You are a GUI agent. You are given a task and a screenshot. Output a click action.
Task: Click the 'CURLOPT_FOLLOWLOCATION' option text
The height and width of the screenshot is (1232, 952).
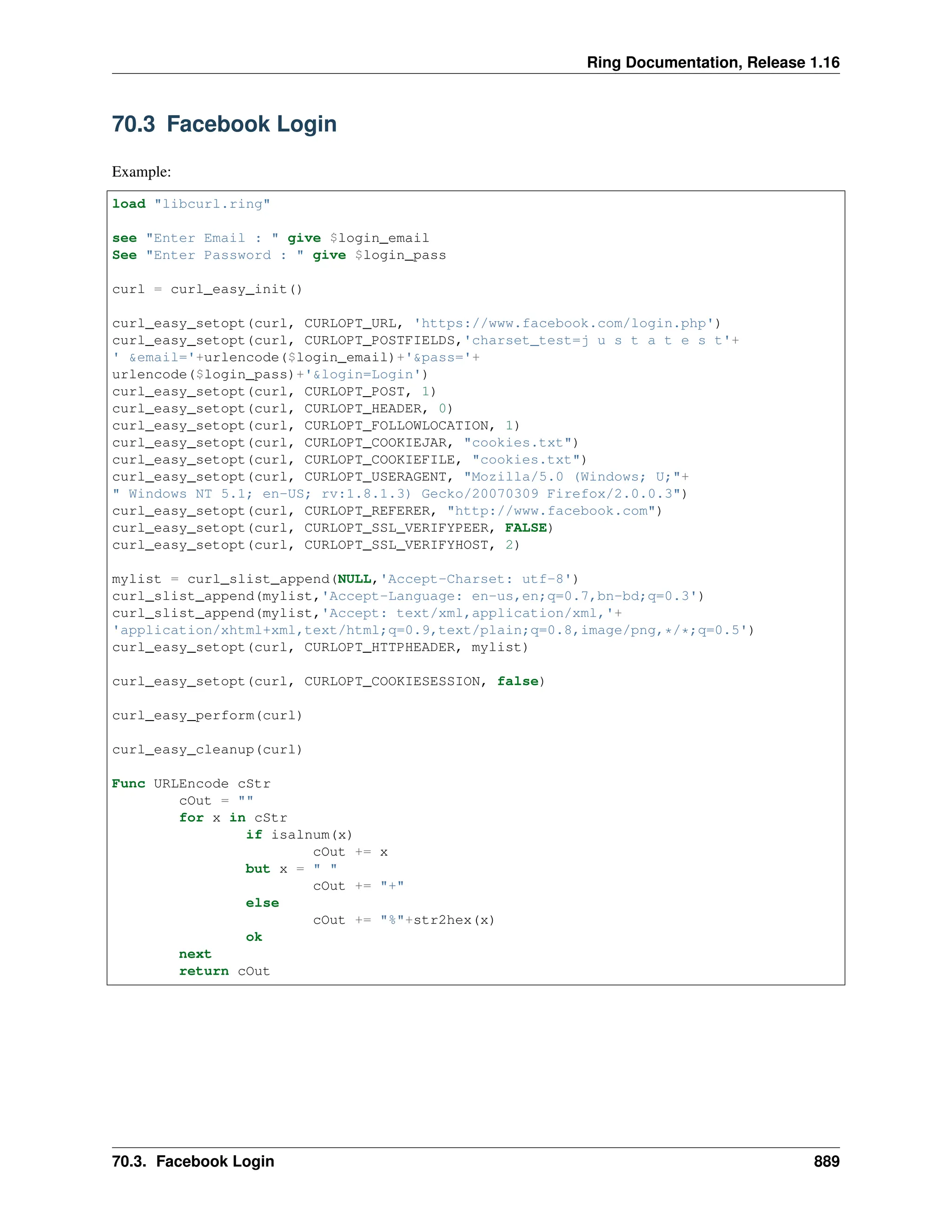point(396,425)
